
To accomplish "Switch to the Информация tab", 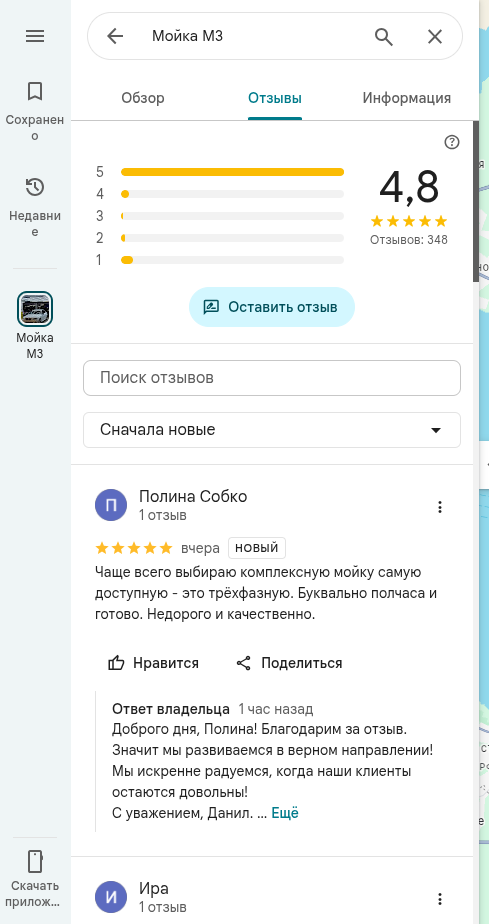I will (x=407, y=98).
